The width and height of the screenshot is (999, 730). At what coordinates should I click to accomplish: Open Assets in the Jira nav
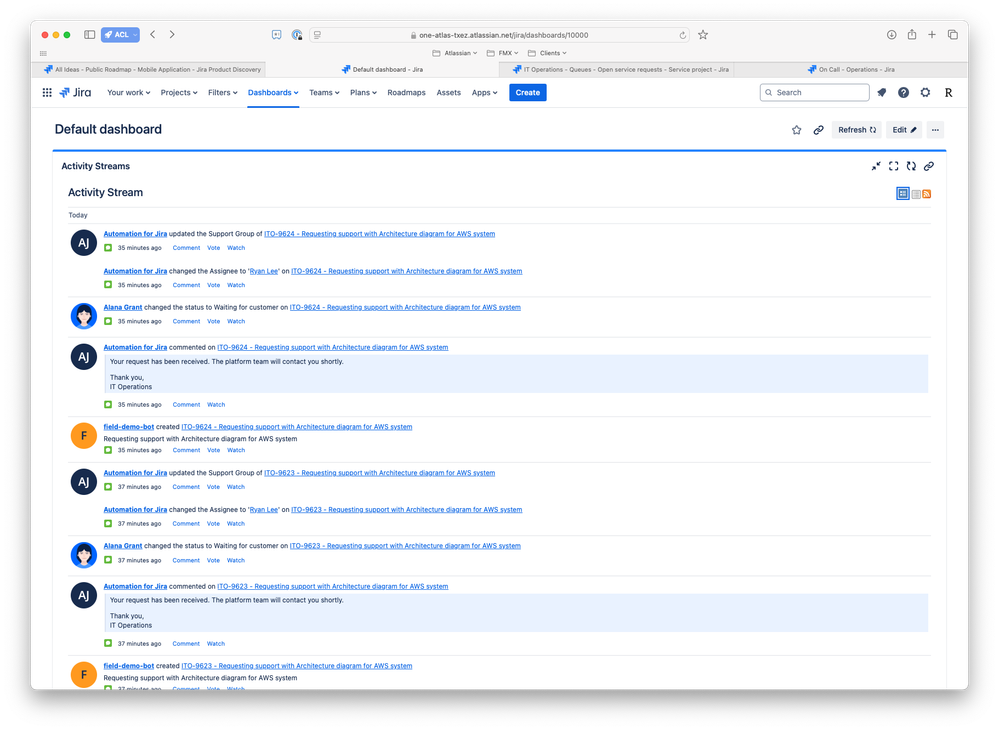tap(448, 92)
